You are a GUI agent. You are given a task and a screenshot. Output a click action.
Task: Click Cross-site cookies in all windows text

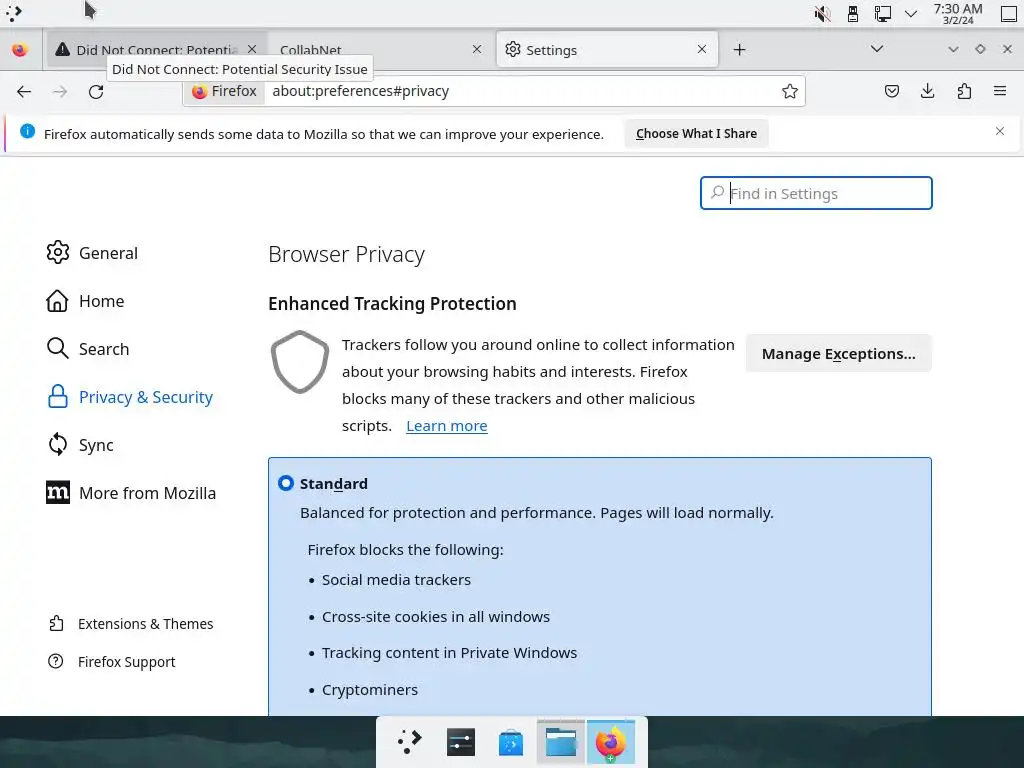coord(436,616)
